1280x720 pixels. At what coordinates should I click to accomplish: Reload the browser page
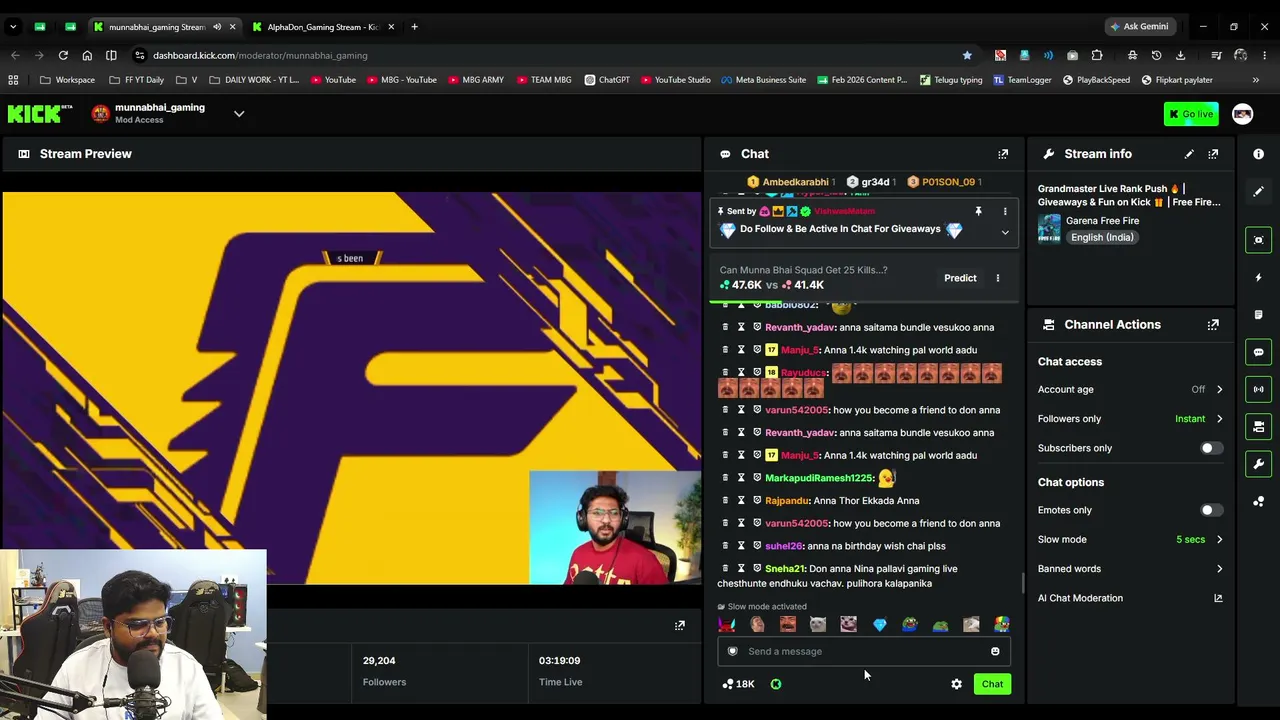click(x=63, y=55)
